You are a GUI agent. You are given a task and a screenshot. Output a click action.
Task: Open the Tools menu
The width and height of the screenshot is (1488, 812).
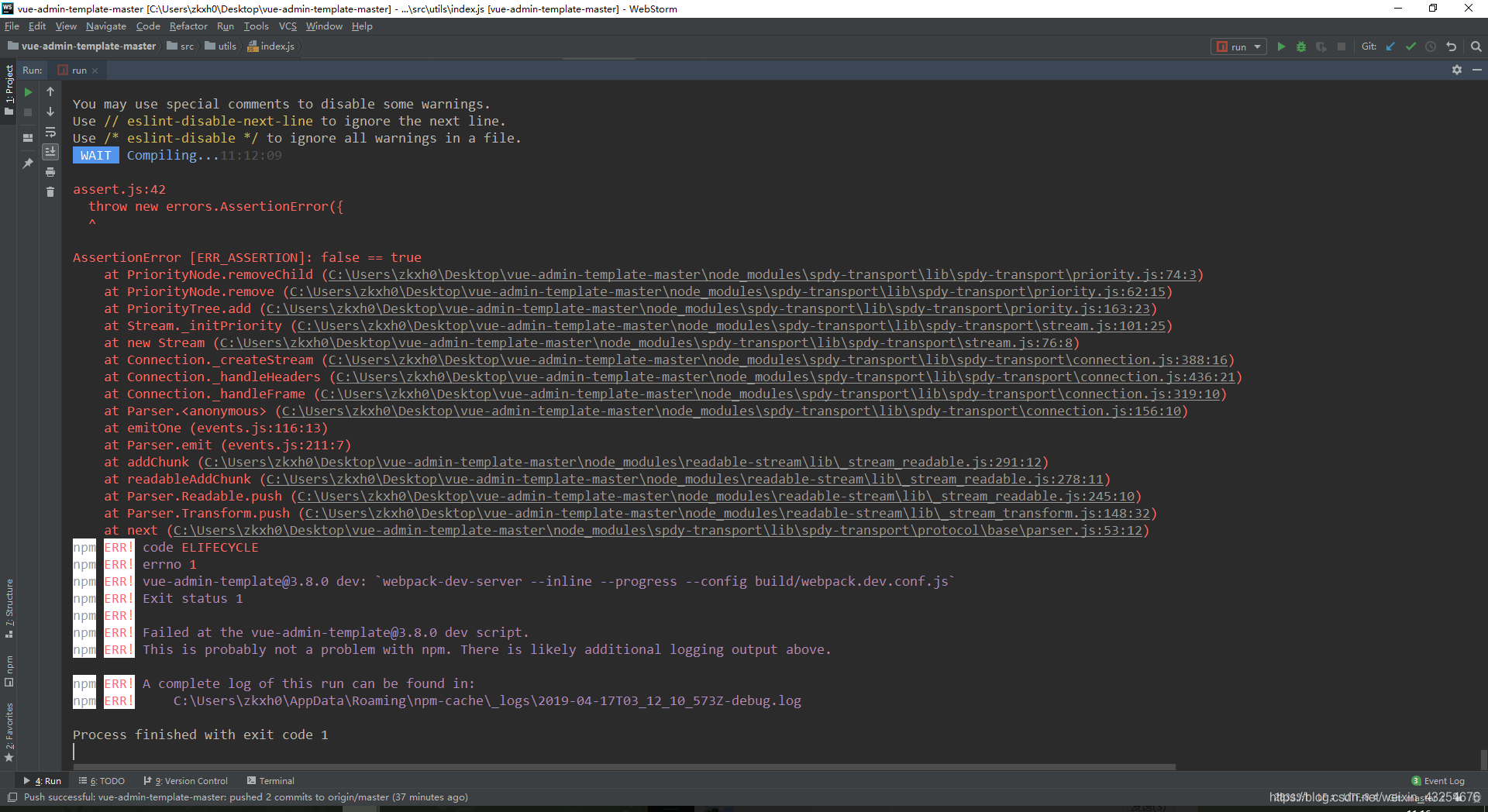[x=257, y=26]
